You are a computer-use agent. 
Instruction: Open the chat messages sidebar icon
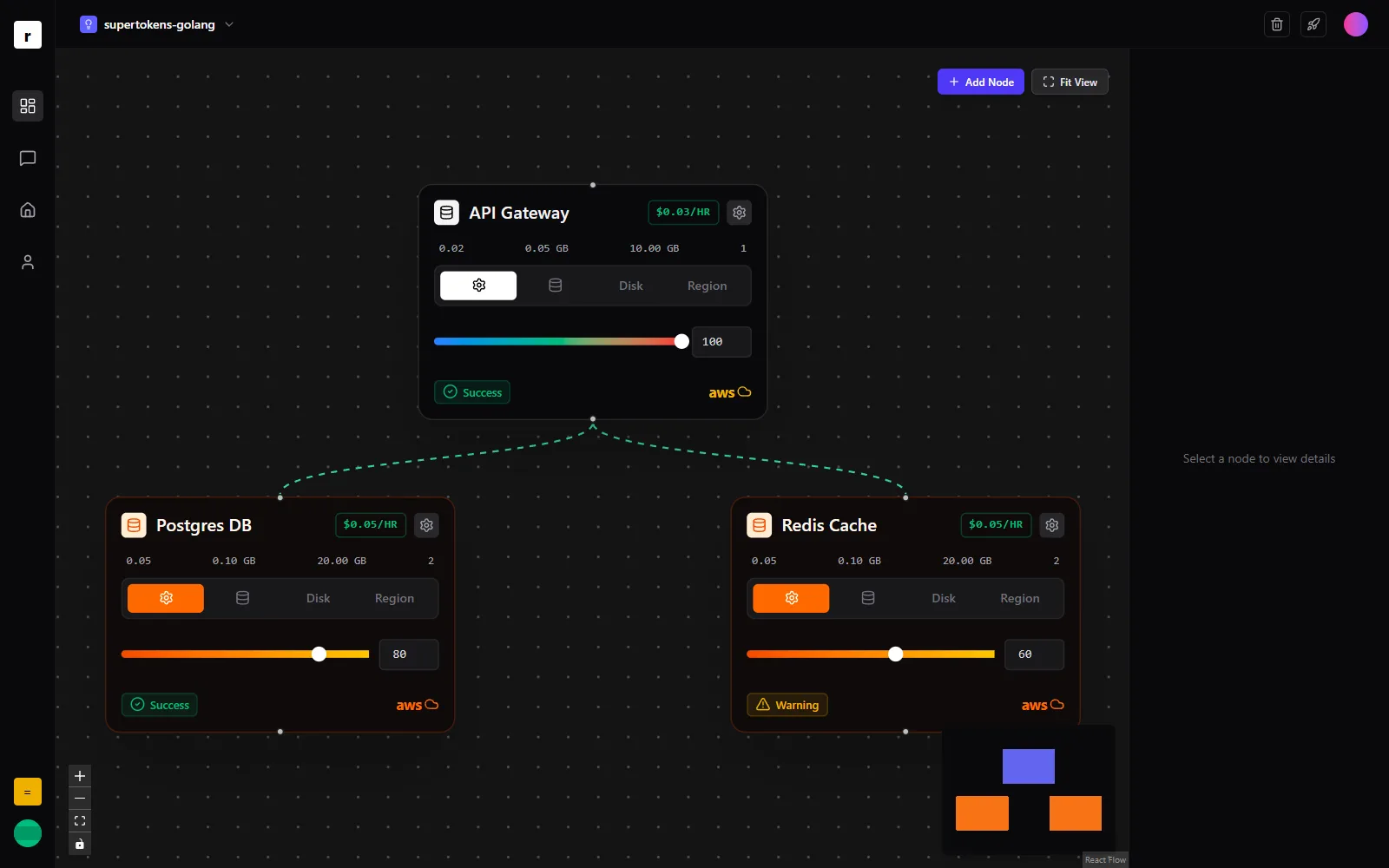(28, 158)
